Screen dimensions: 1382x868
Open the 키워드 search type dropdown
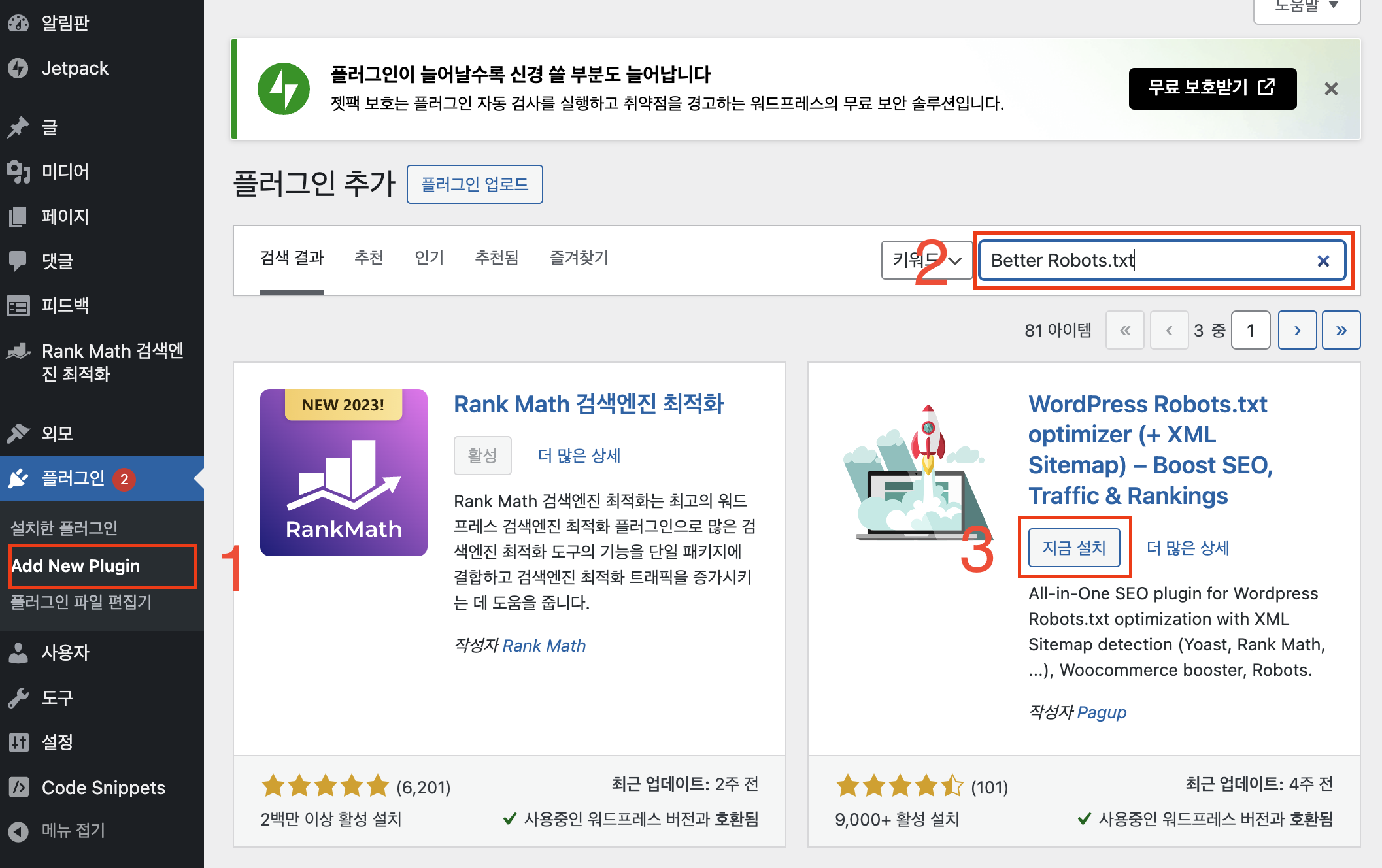coord(926,260)
